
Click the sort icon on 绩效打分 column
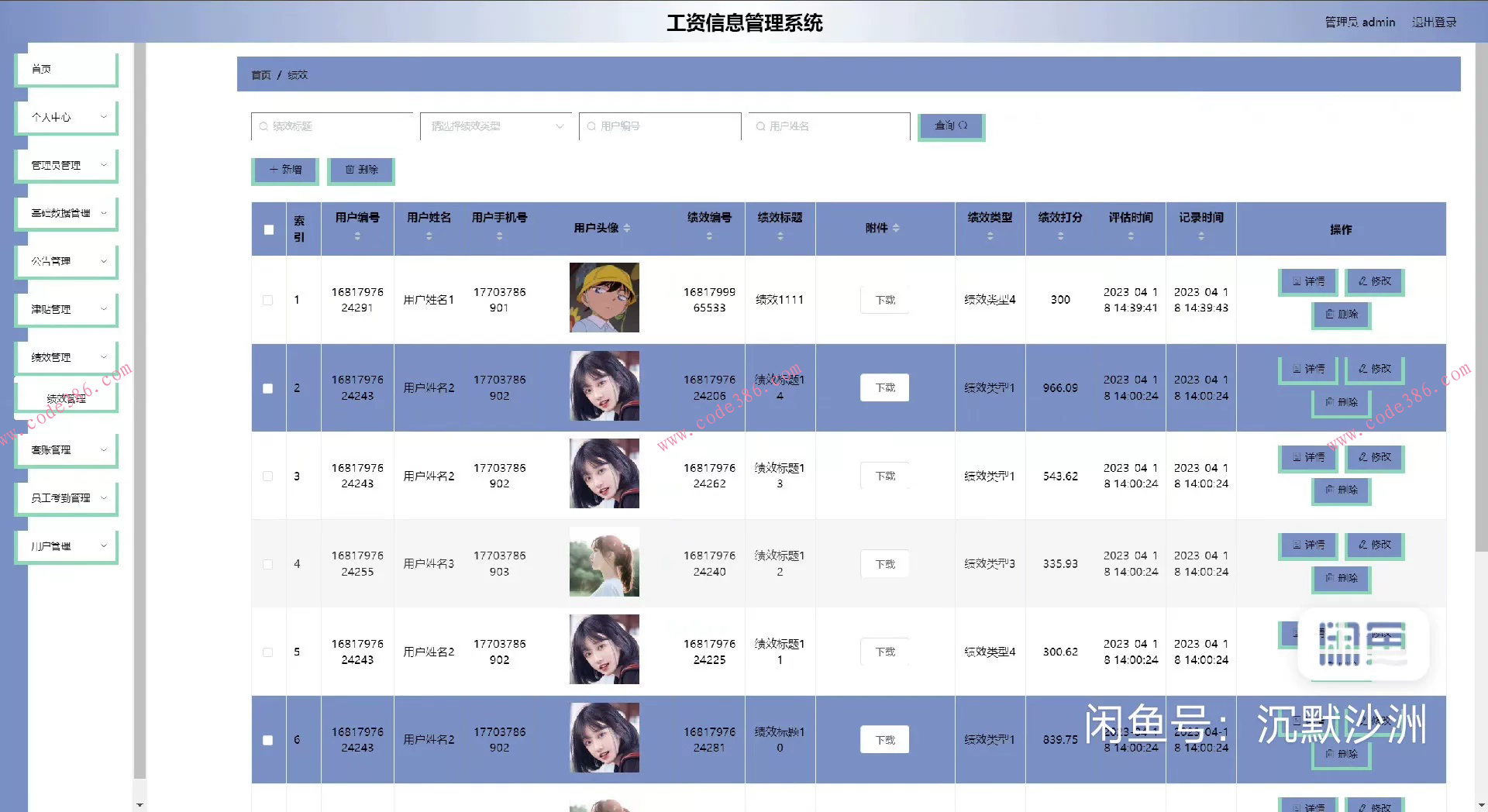click(x=1059, y=235)
